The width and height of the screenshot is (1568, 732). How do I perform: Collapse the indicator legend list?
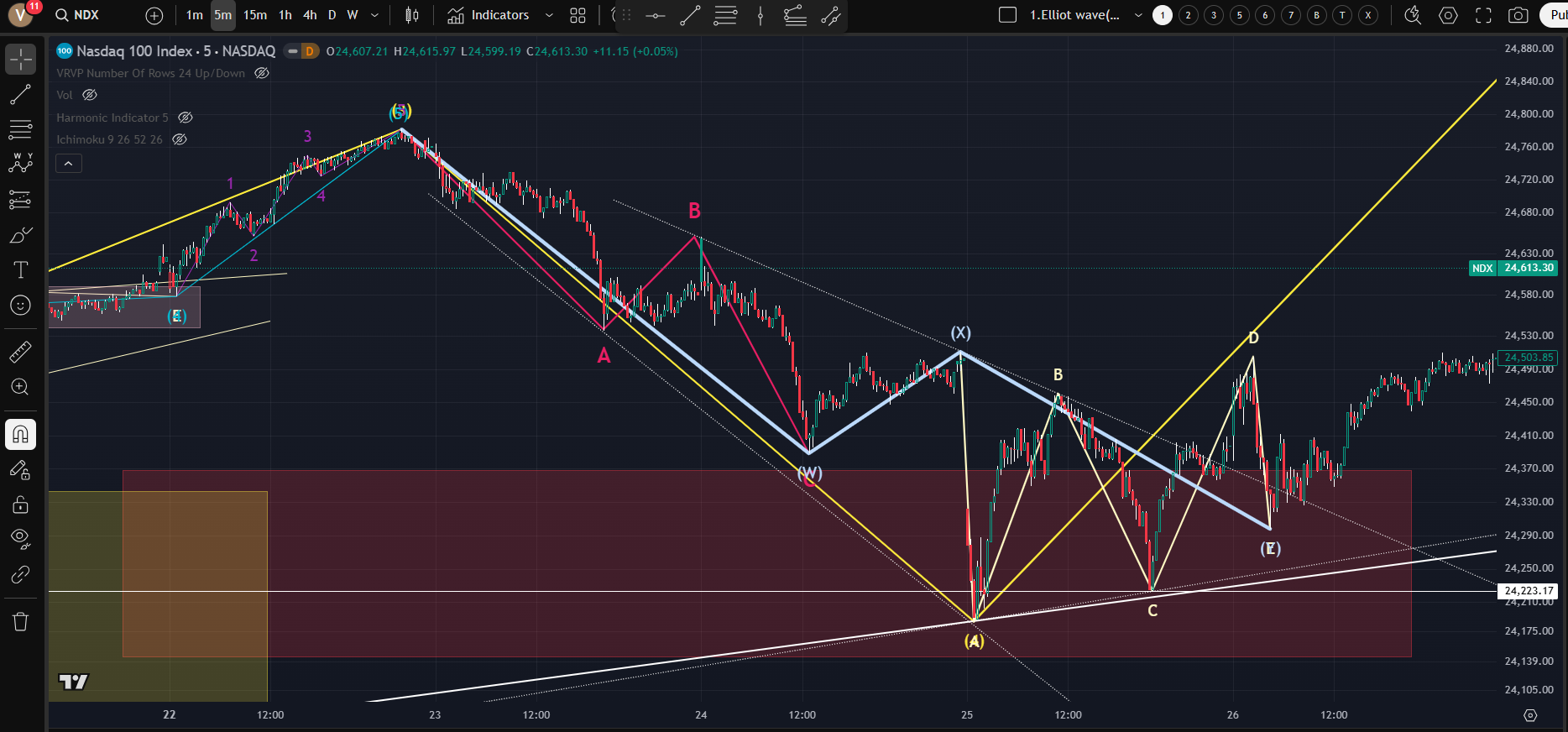(69, 163)
